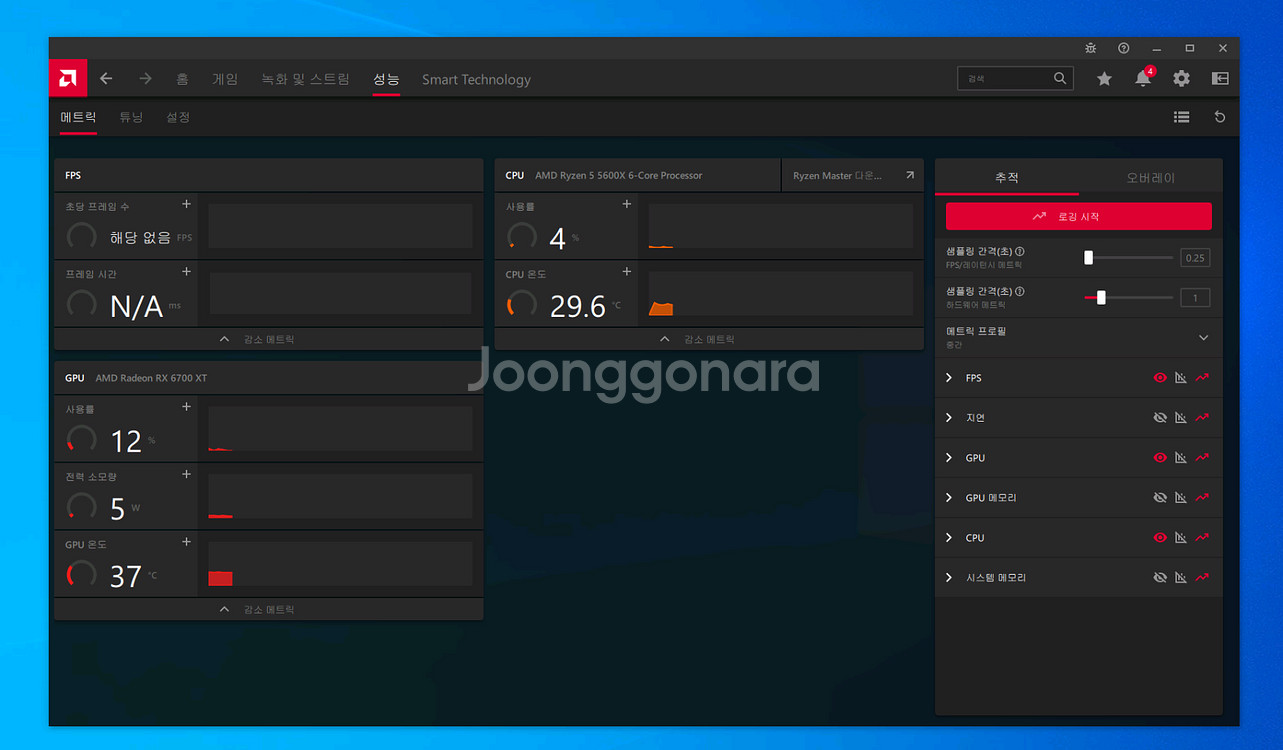Select the 추적 panel tab
Image resolution: width=1283 pixels, height=750 pixels.
[1007, 177]
